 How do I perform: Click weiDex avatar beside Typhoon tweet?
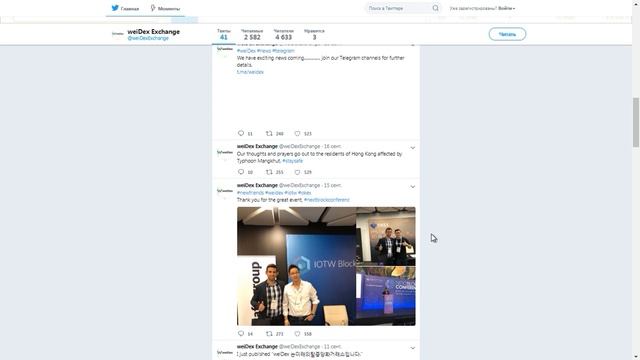224,153
